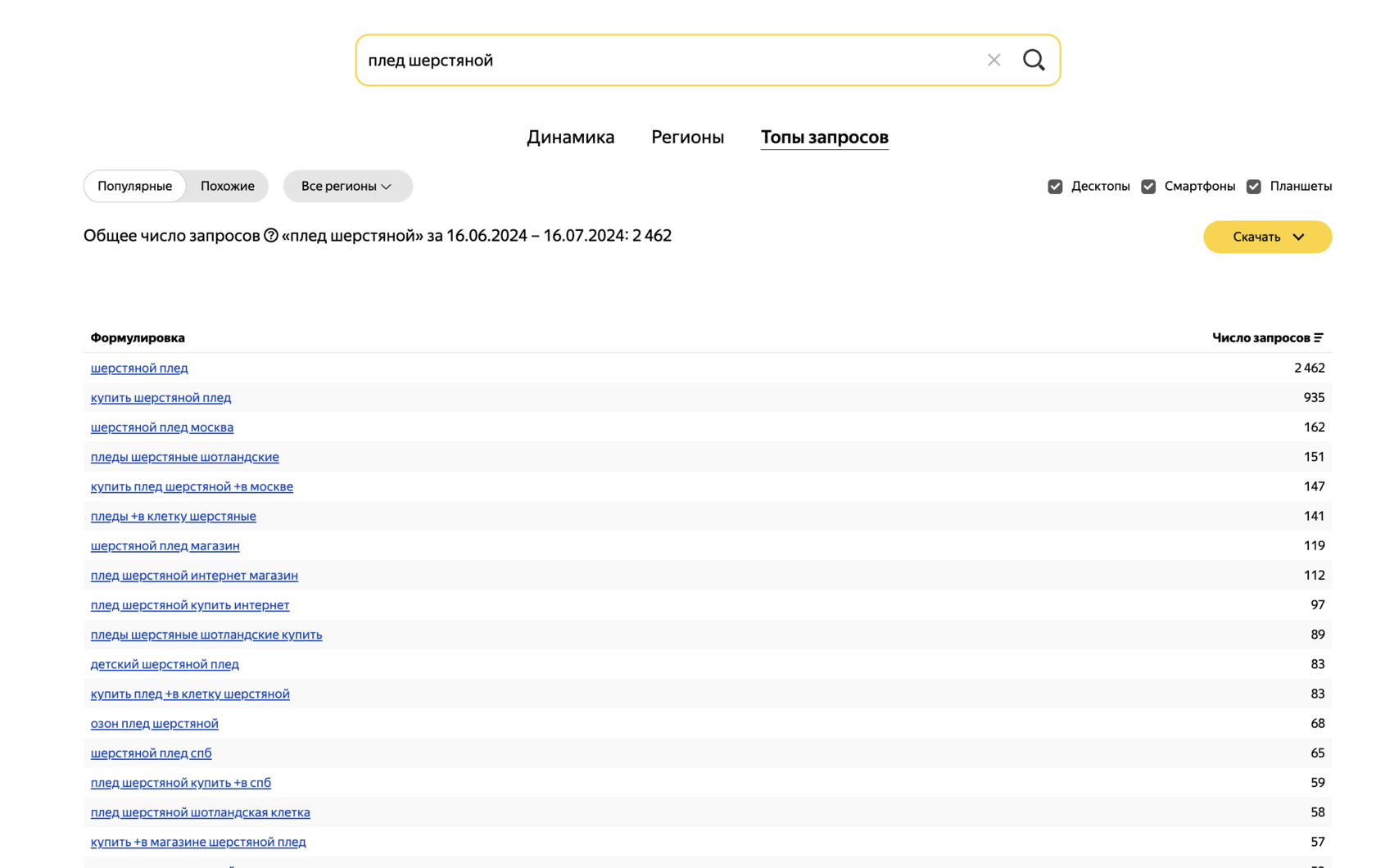The width and height of the screenshot is (1376, 868).
Task: Click the 141 request count value
Action: (1314, 516)
